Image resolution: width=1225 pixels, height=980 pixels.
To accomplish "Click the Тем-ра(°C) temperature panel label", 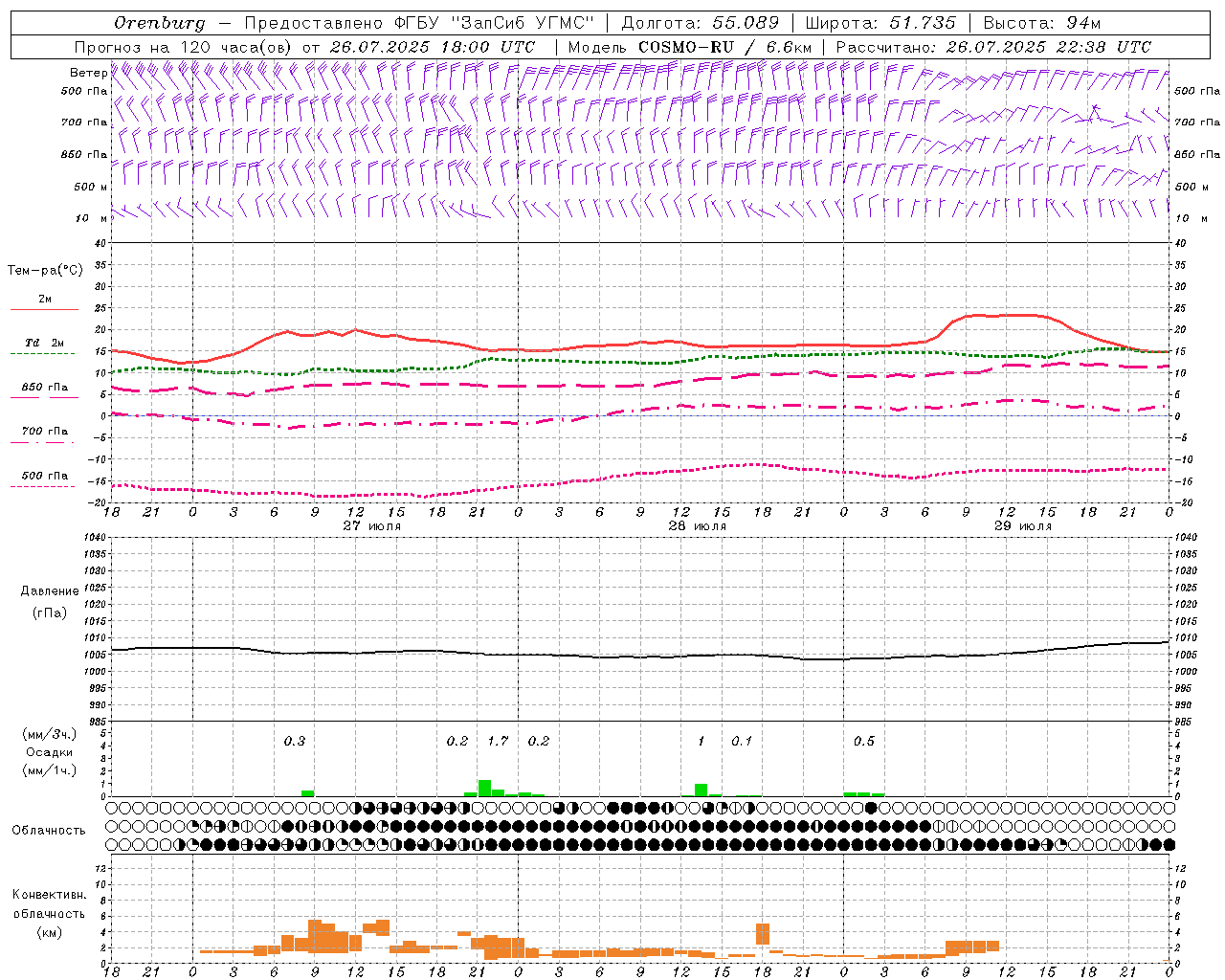I will point(45,271).
